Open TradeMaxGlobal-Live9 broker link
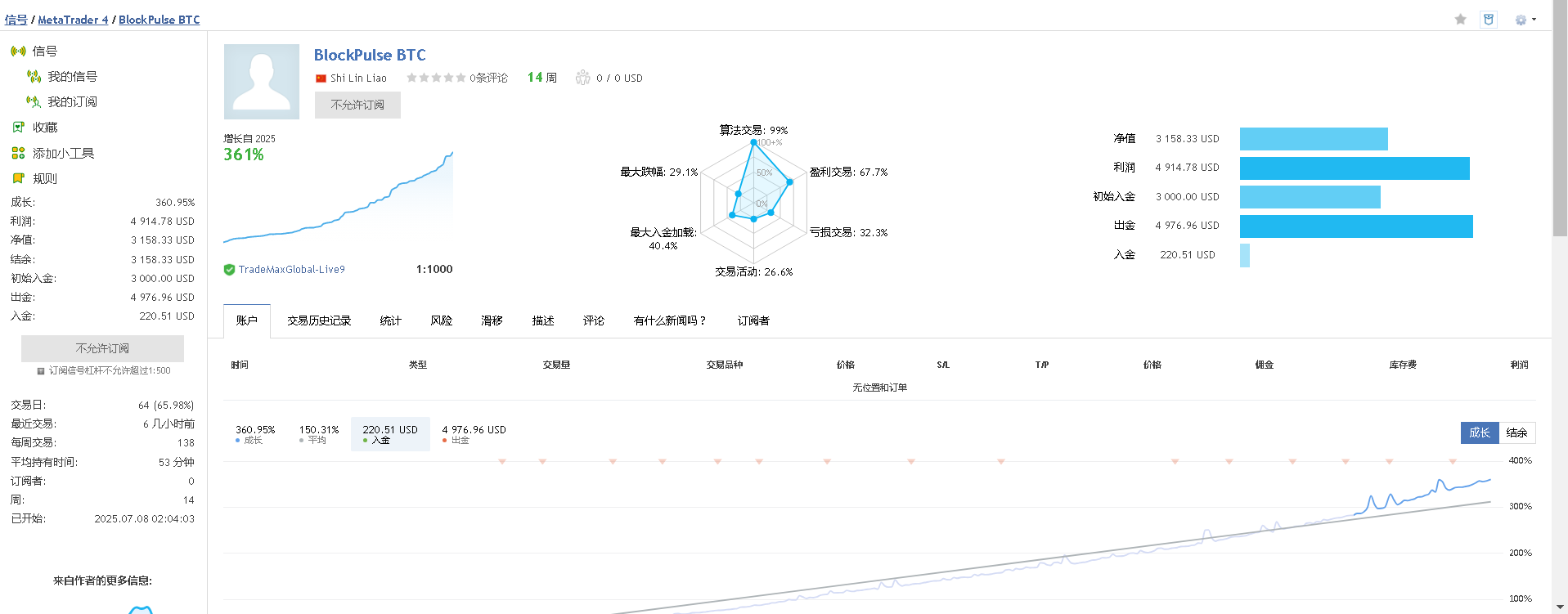1568x614 pixels. tap(292, 269)
